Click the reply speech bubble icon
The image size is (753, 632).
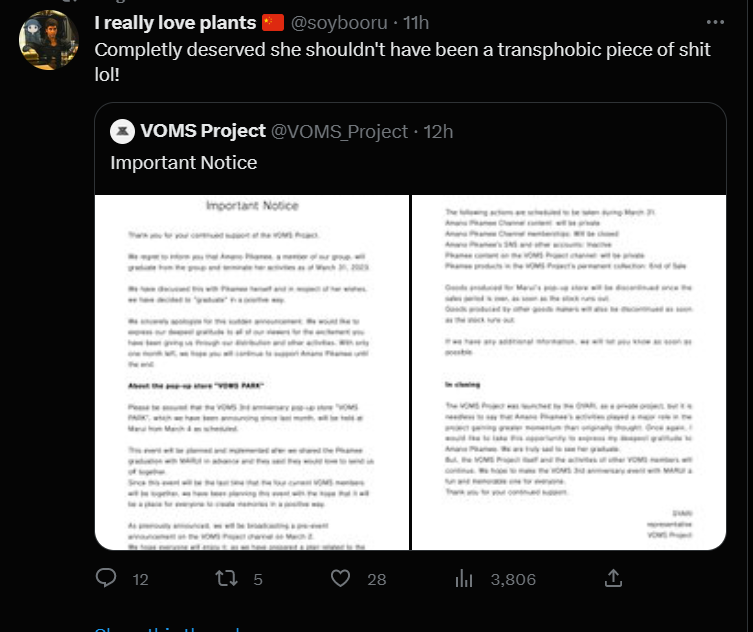point(106,578)
